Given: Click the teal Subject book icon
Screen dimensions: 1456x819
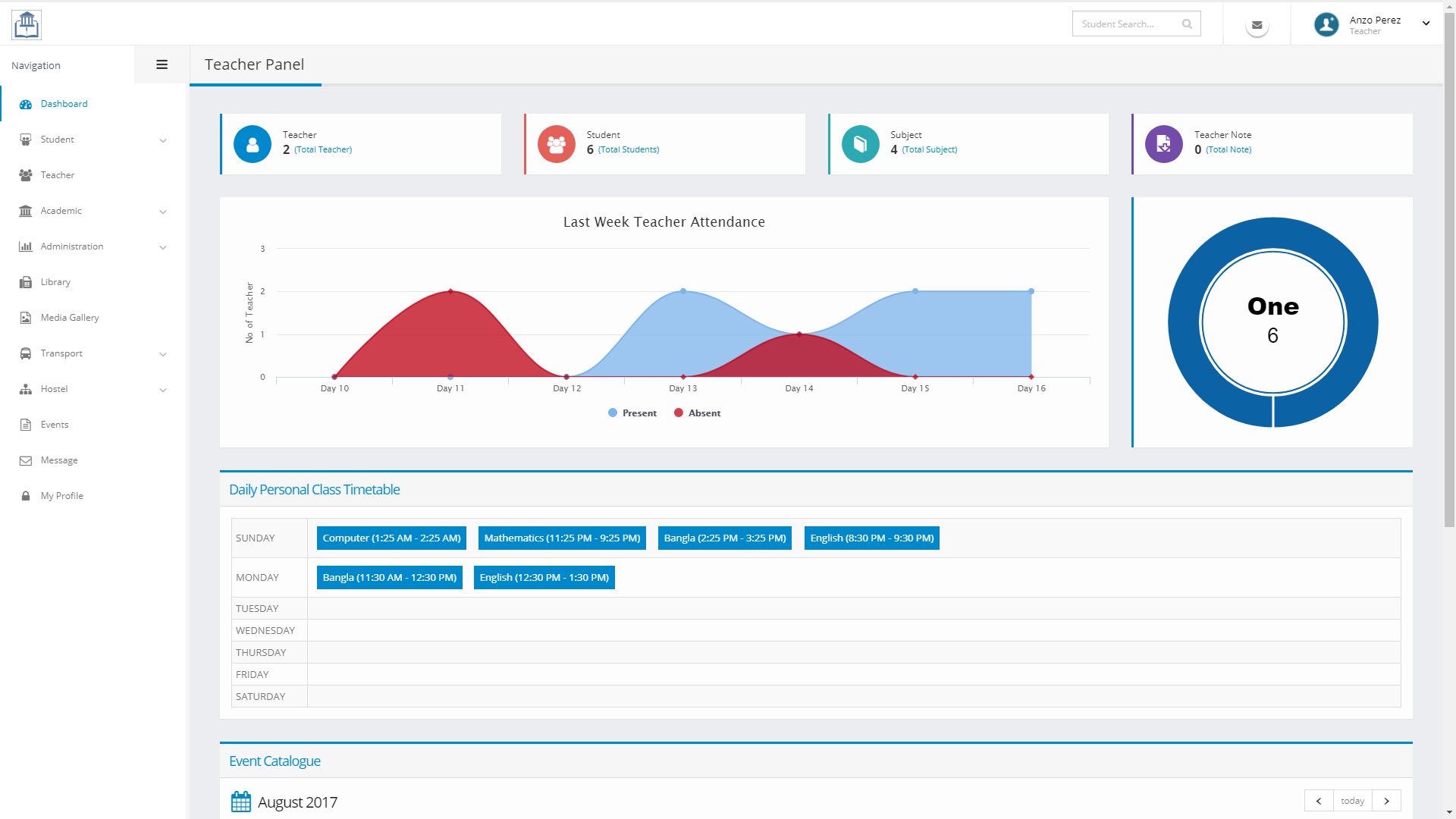Looking at the screenshot, I should pyautogui.click(x=860, y=144).
